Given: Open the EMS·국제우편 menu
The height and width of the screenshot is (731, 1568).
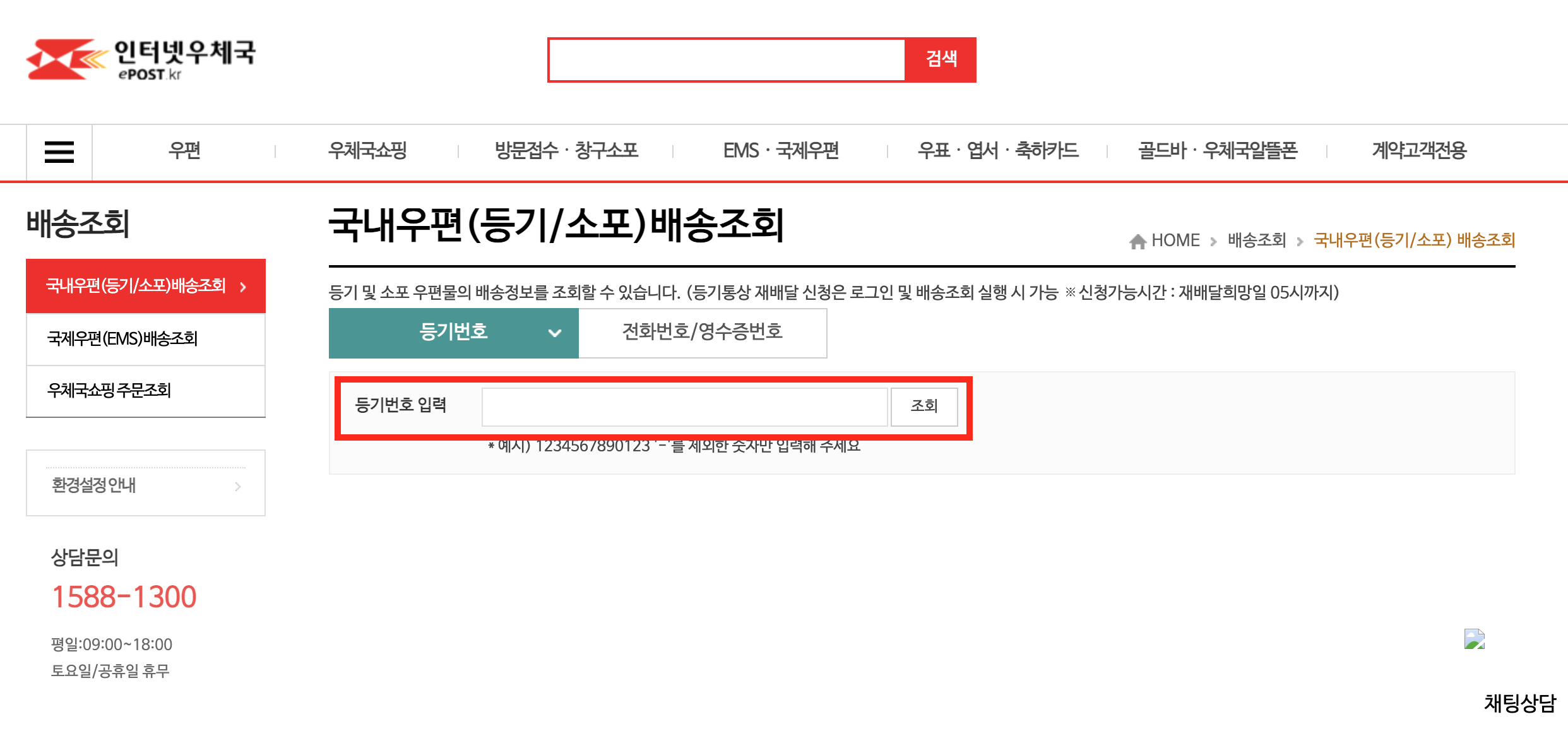Looking at the screenshot, I should point(781,151).
